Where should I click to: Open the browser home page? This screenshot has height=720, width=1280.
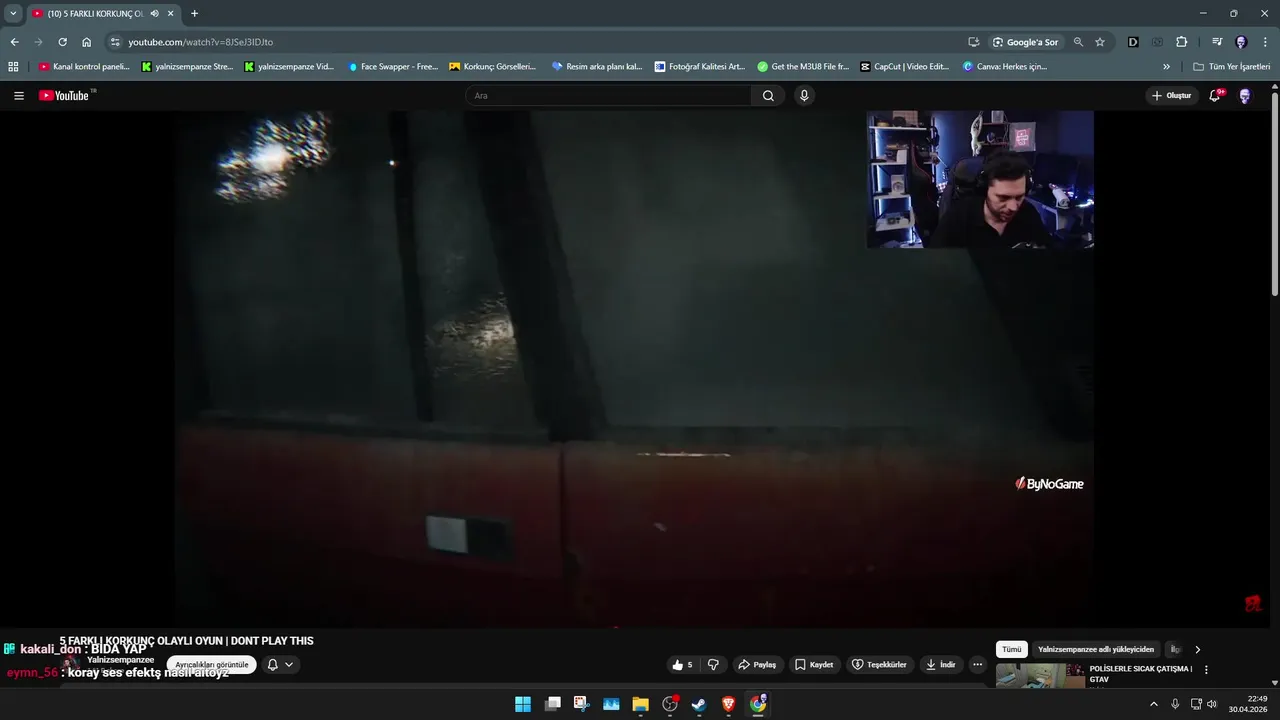(87, 42)
